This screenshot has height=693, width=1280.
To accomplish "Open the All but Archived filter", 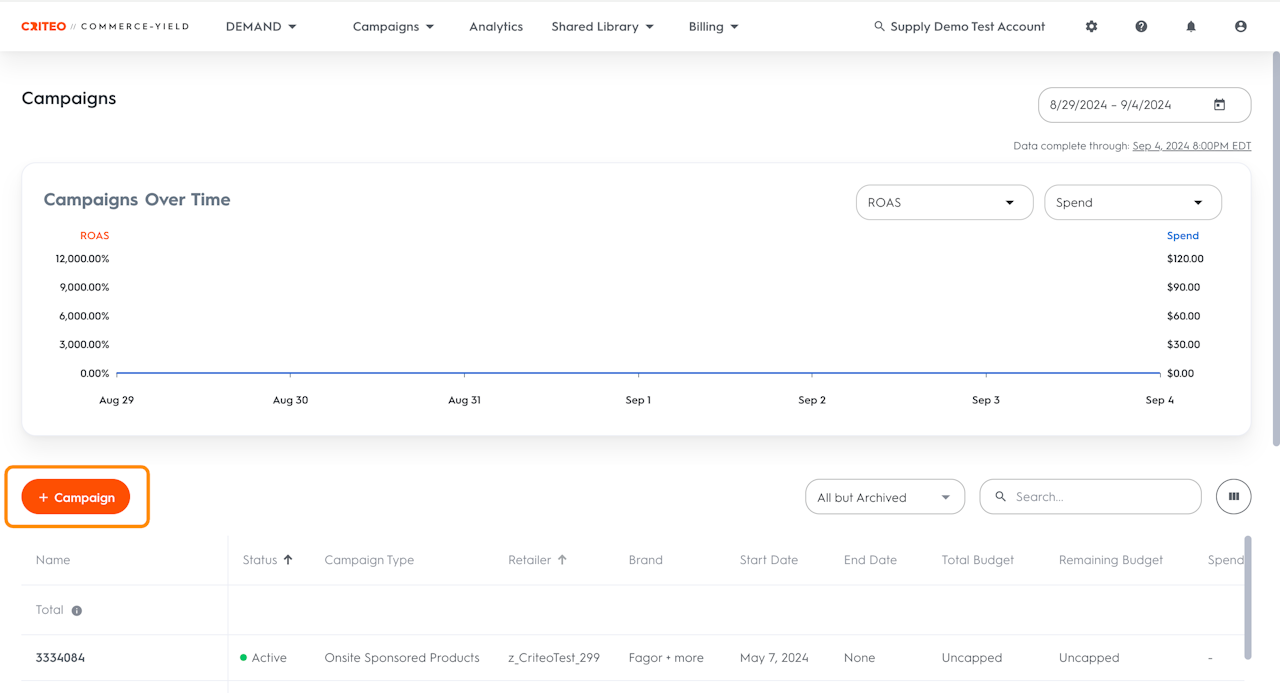I will pyautogui.click(x=884, y=497).
